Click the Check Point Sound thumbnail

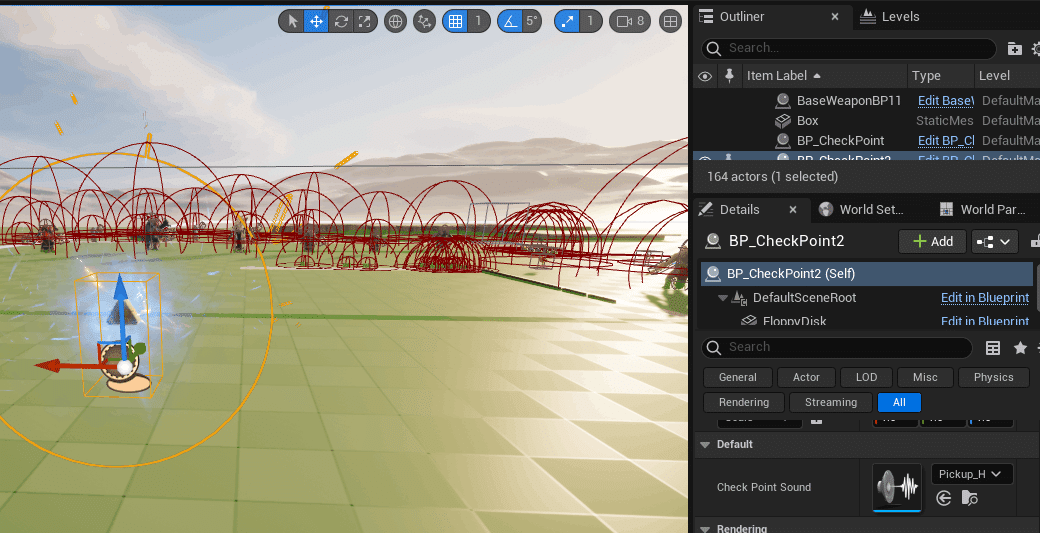click(x=897, y=488)
